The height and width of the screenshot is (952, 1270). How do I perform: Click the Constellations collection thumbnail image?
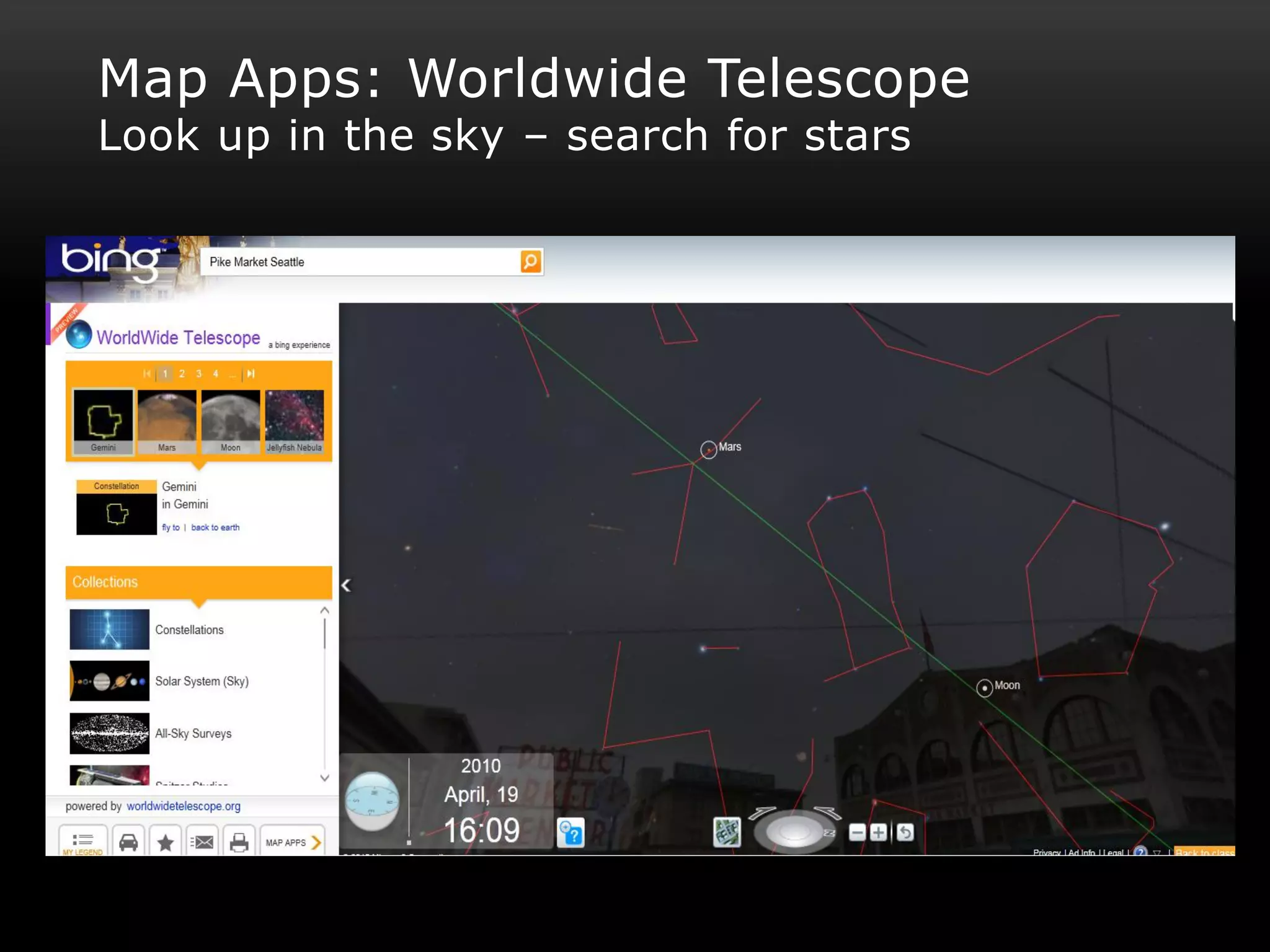click(110, 629)
